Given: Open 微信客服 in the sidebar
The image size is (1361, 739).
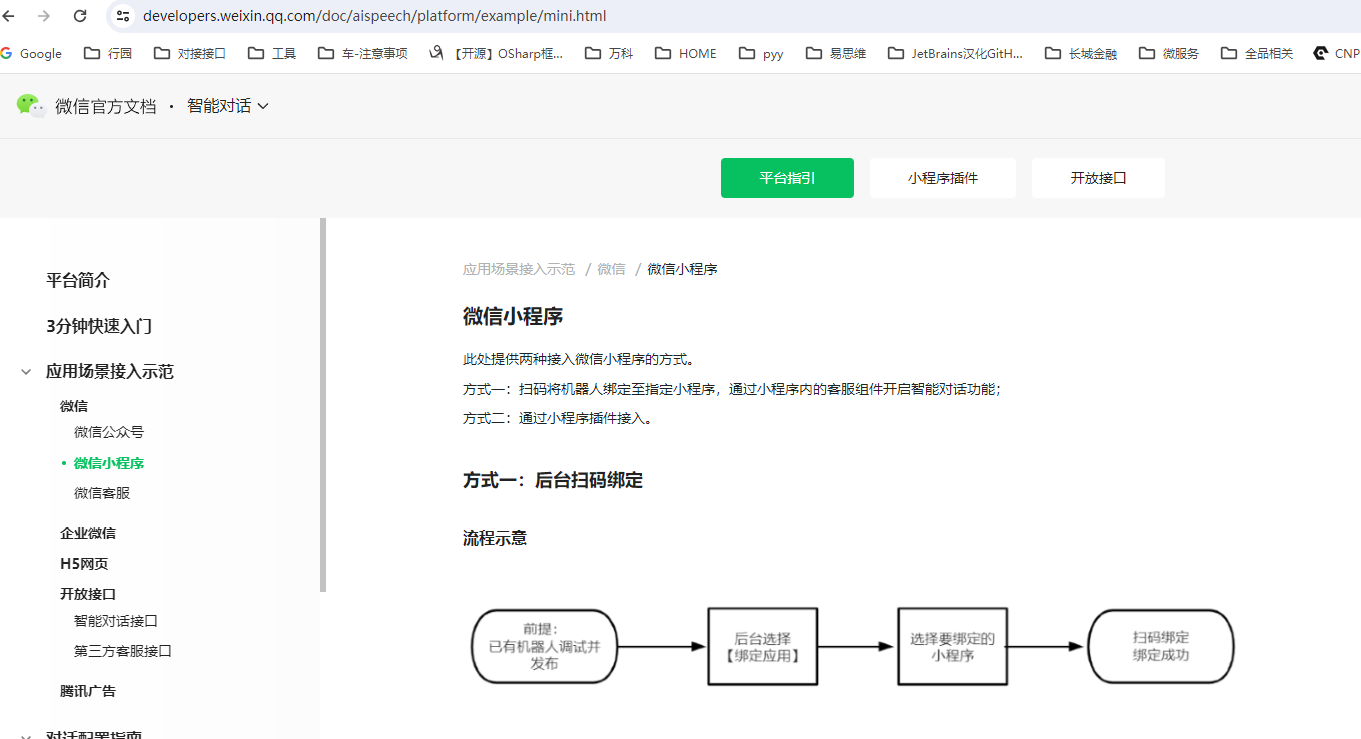Looking at the screenshot, I should pos(102,493).
